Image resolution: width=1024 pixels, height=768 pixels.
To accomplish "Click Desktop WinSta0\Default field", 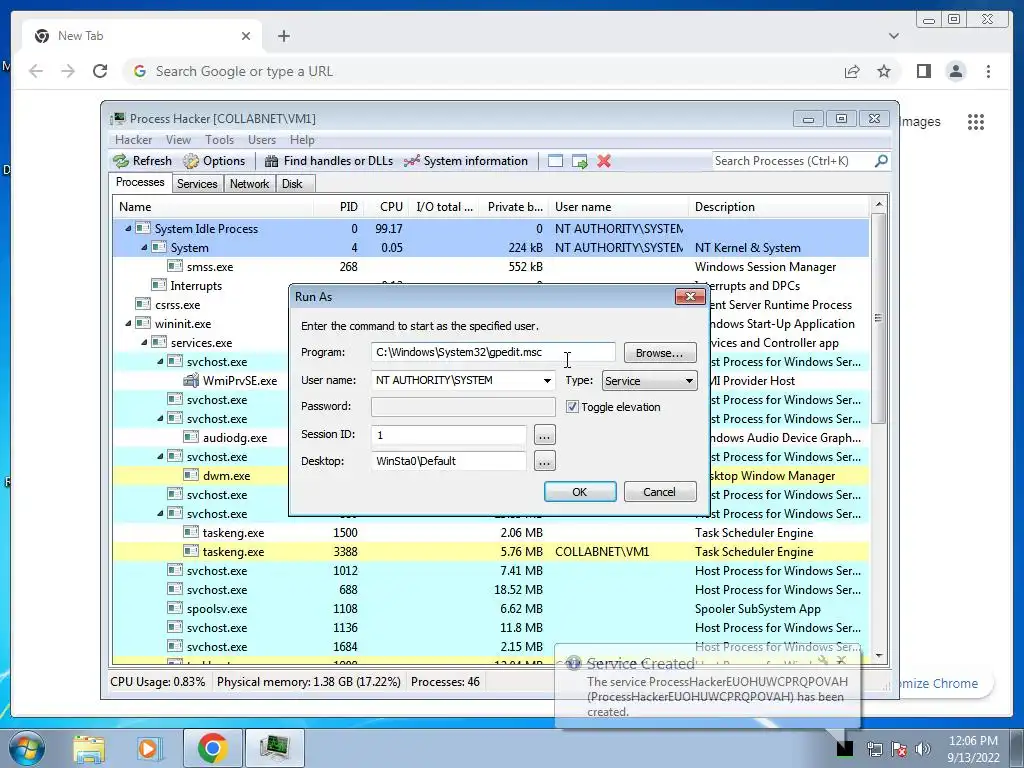I will tap(449, 461).
